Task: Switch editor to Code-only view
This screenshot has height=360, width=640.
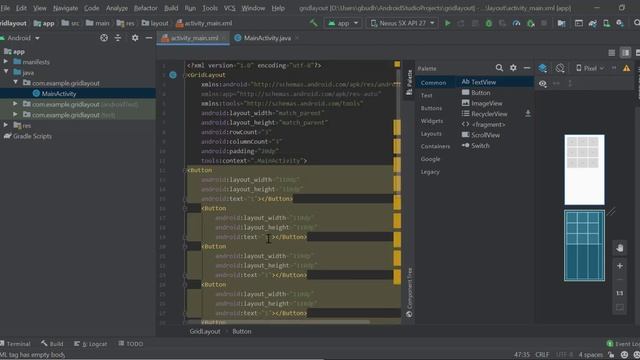Action: click(x=611, y=53)
